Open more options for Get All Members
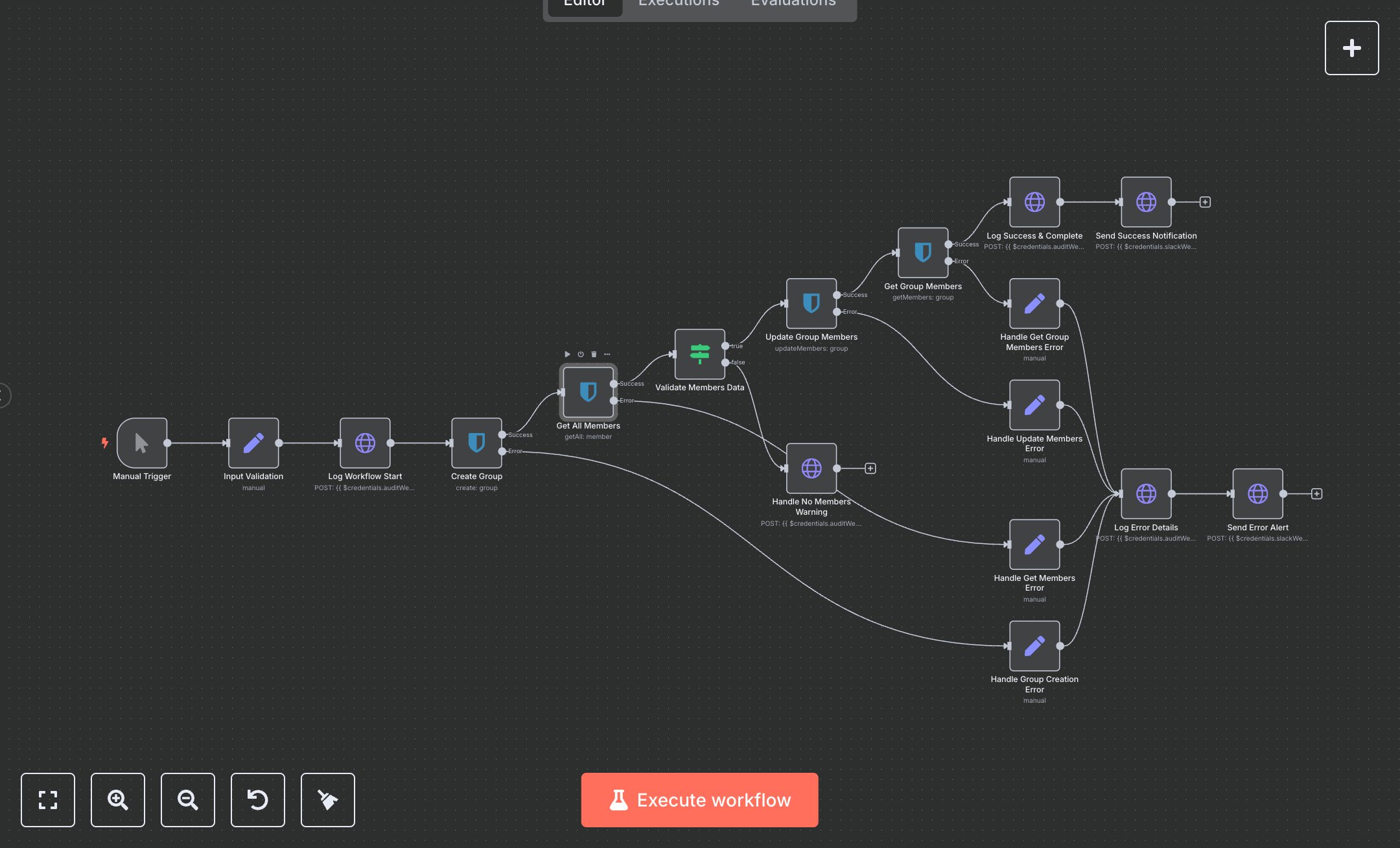1400x848 pixels. click(607, 354)
